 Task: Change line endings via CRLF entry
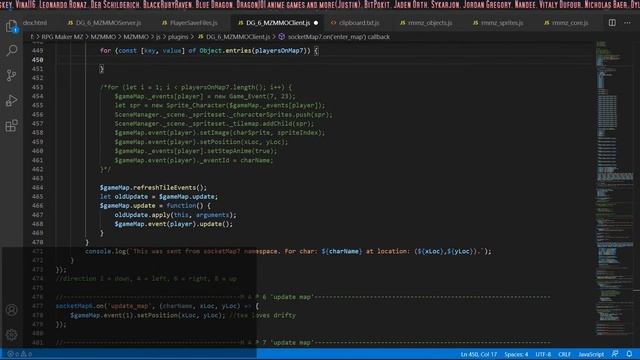point(564,354)
